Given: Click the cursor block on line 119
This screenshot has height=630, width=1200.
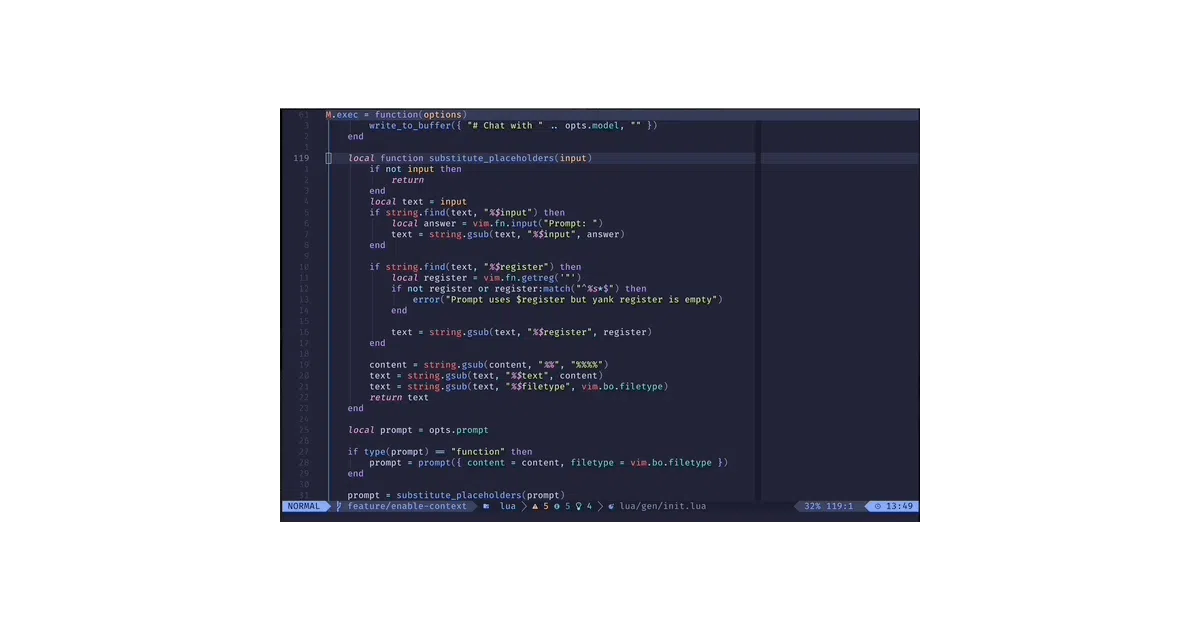Looking at the screenshot, I should (x=329, y=158).
